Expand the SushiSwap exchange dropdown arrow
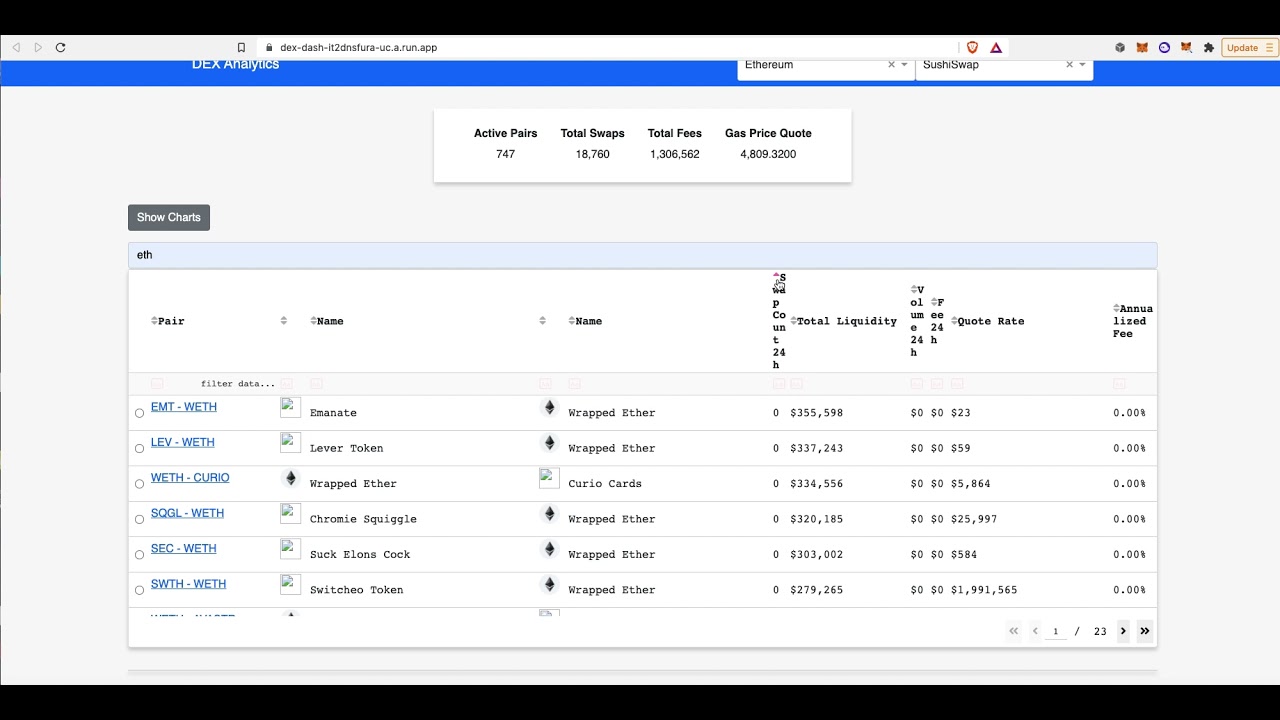1280x720 pixels. (1082, 65)
